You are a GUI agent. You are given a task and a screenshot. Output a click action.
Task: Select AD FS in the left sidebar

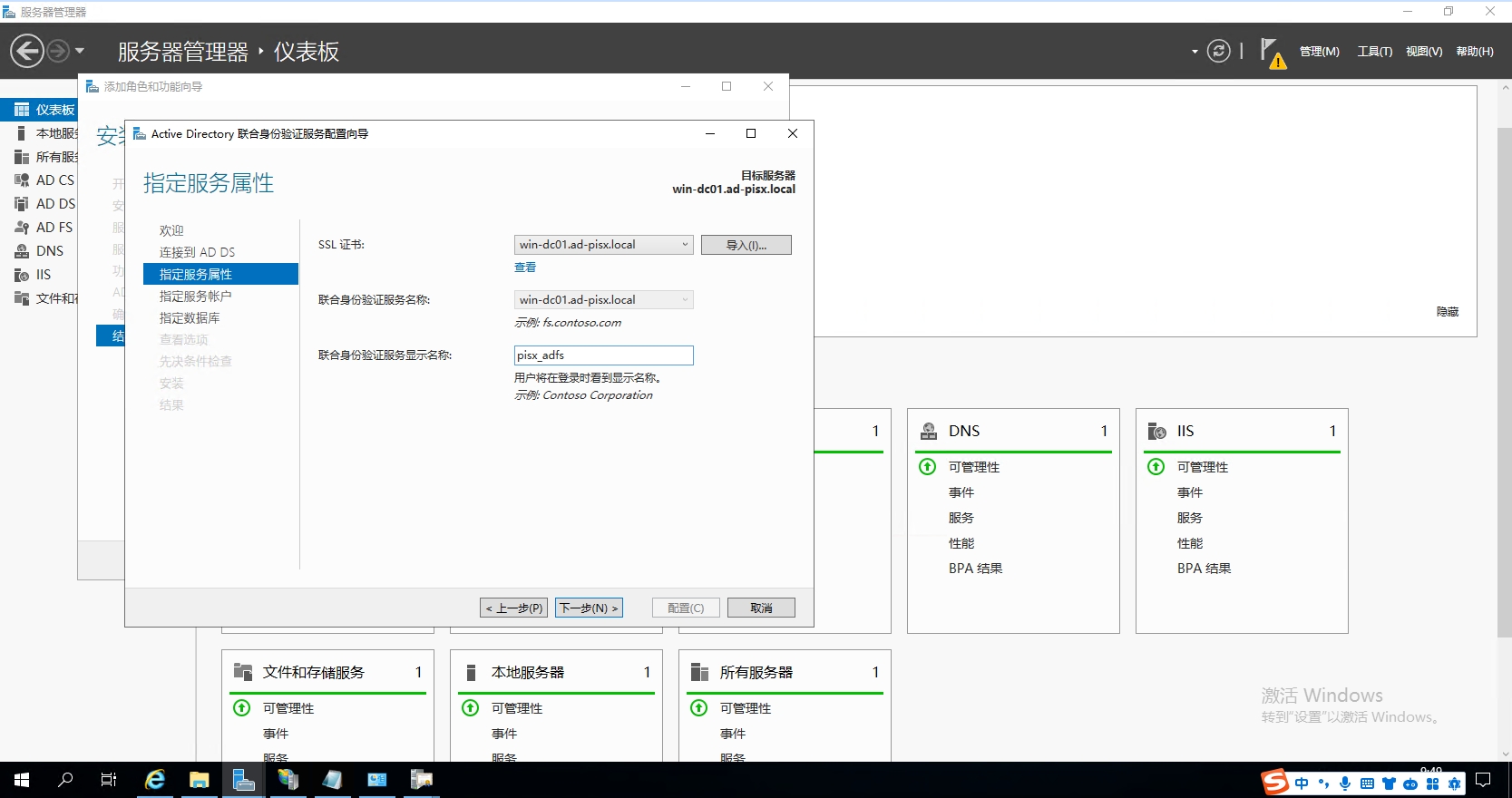point(54,228)
